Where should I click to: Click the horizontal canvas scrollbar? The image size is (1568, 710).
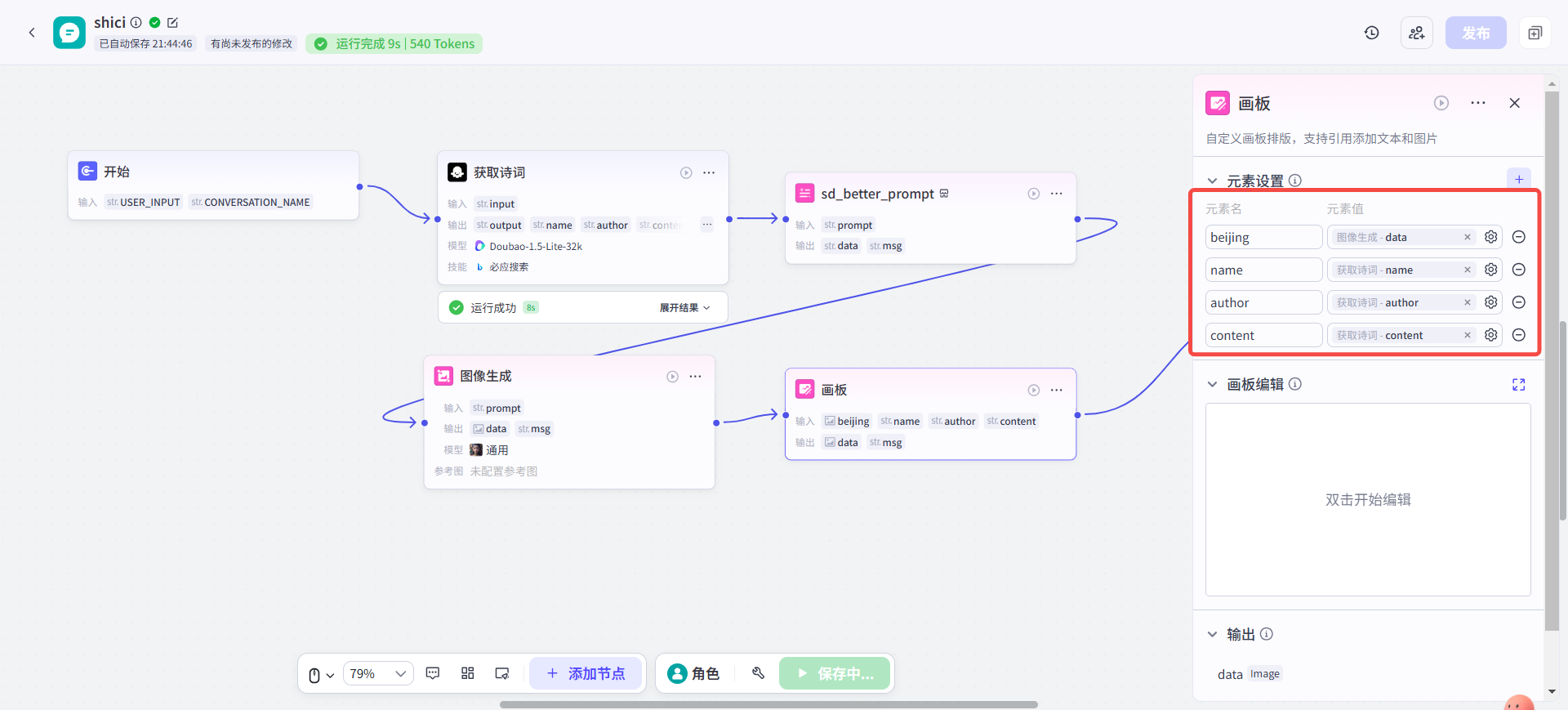pos(768,704)
